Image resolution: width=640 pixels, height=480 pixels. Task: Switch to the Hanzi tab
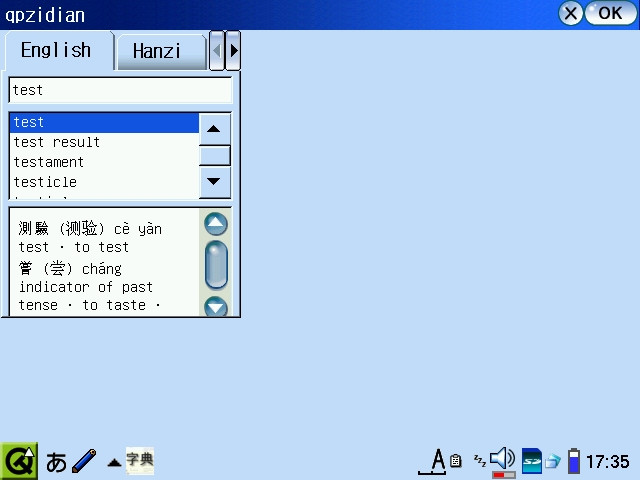[156, 51]
